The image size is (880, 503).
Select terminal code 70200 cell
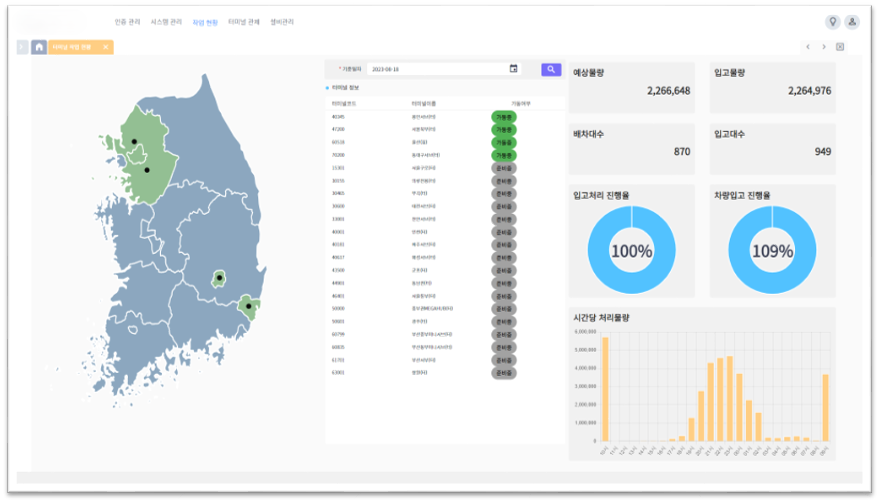click(x=338, y=156)
